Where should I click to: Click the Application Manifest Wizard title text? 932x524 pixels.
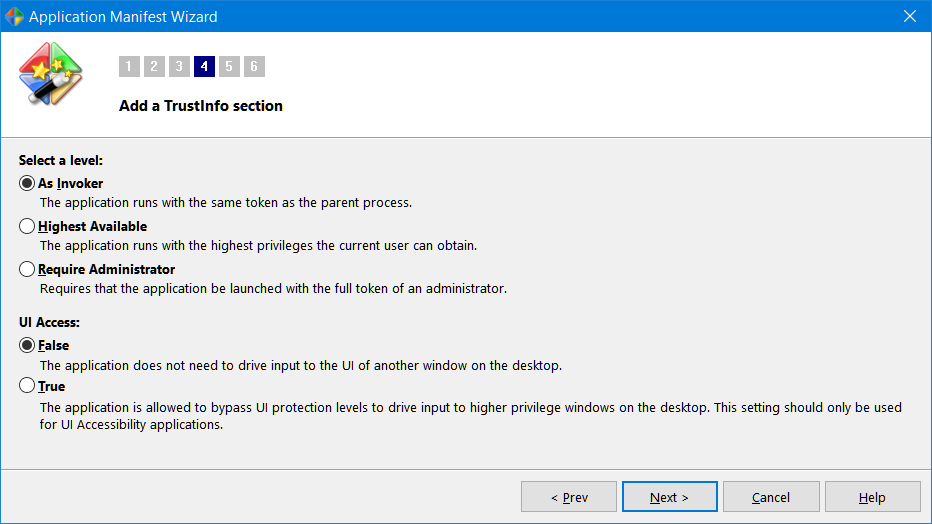123,16
